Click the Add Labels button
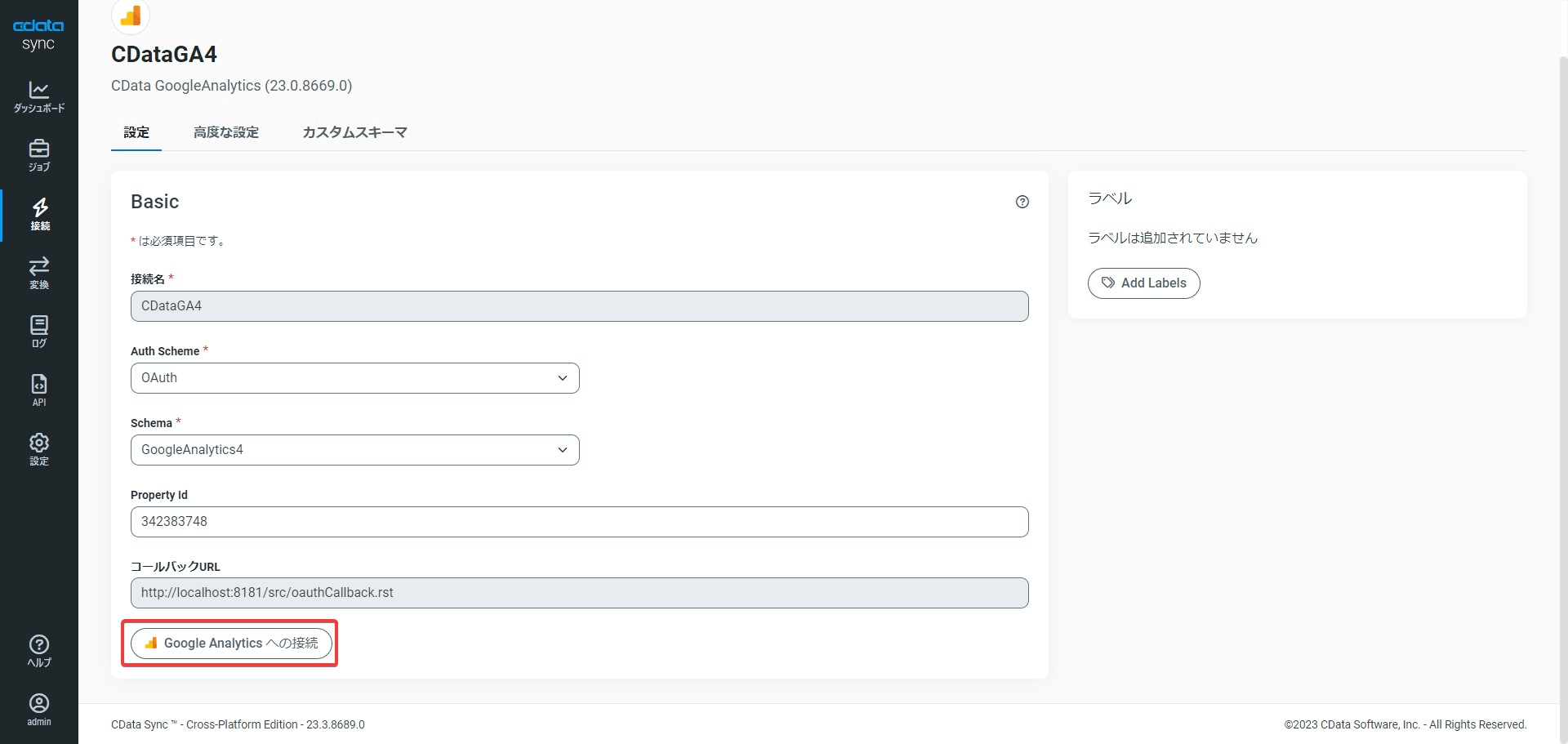 click(x=1143, y=283)
